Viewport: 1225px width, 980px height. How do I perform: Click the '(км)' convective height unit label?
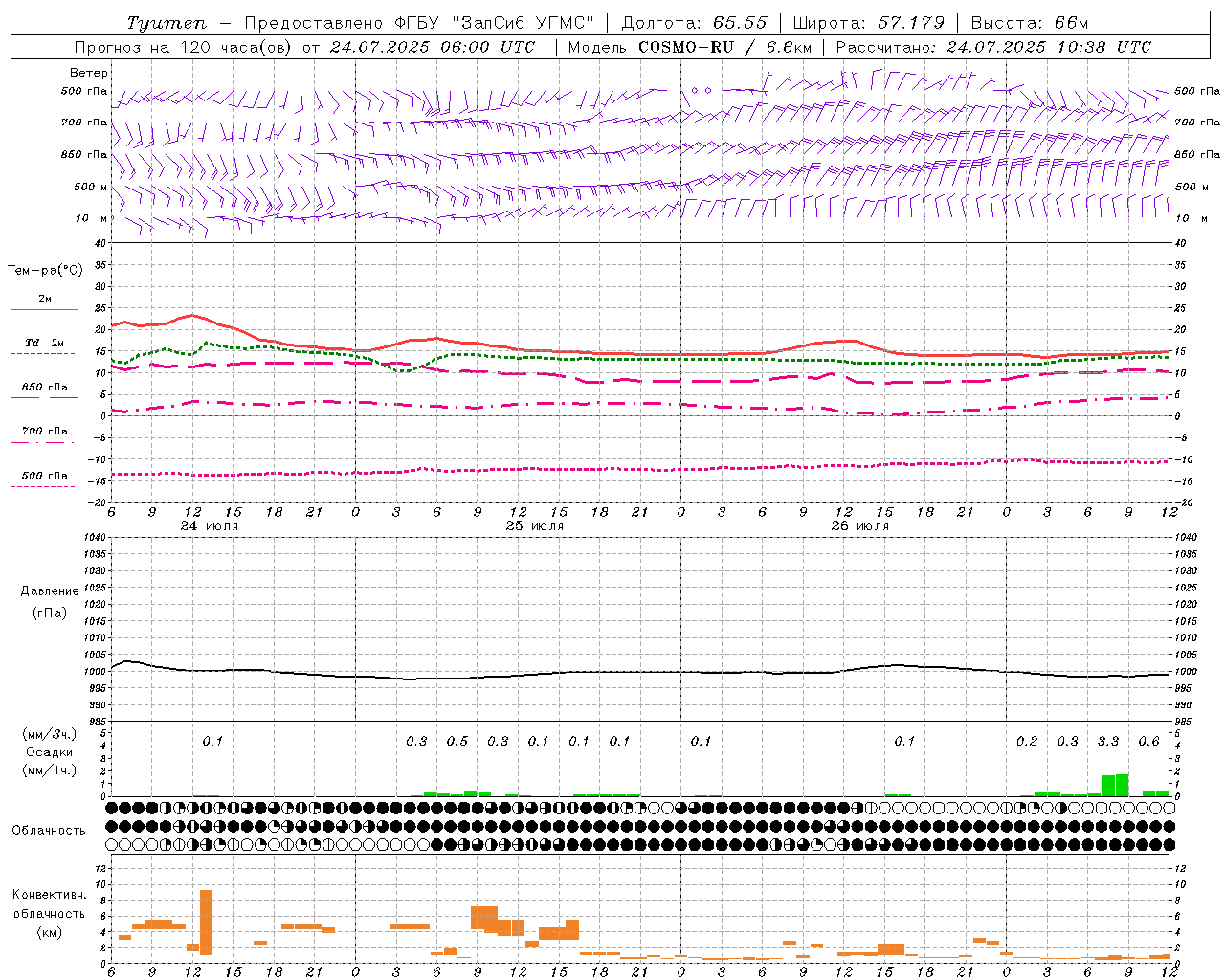tap(50, 932)
